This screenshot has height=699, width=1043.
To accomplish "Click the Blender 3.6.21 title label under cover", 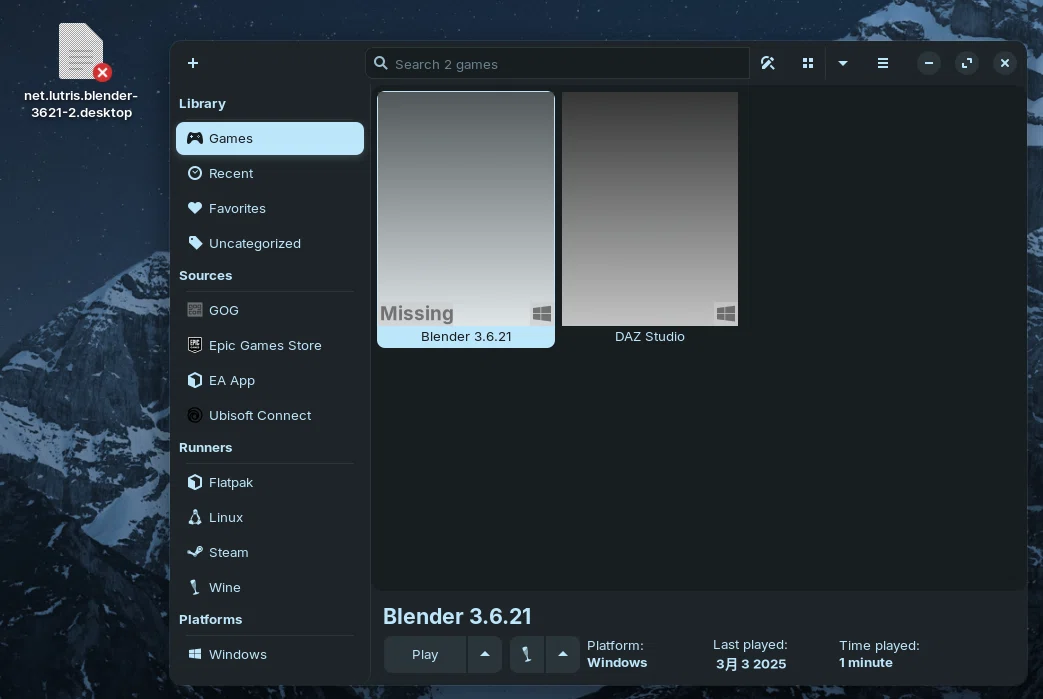I will pos(466,337).
